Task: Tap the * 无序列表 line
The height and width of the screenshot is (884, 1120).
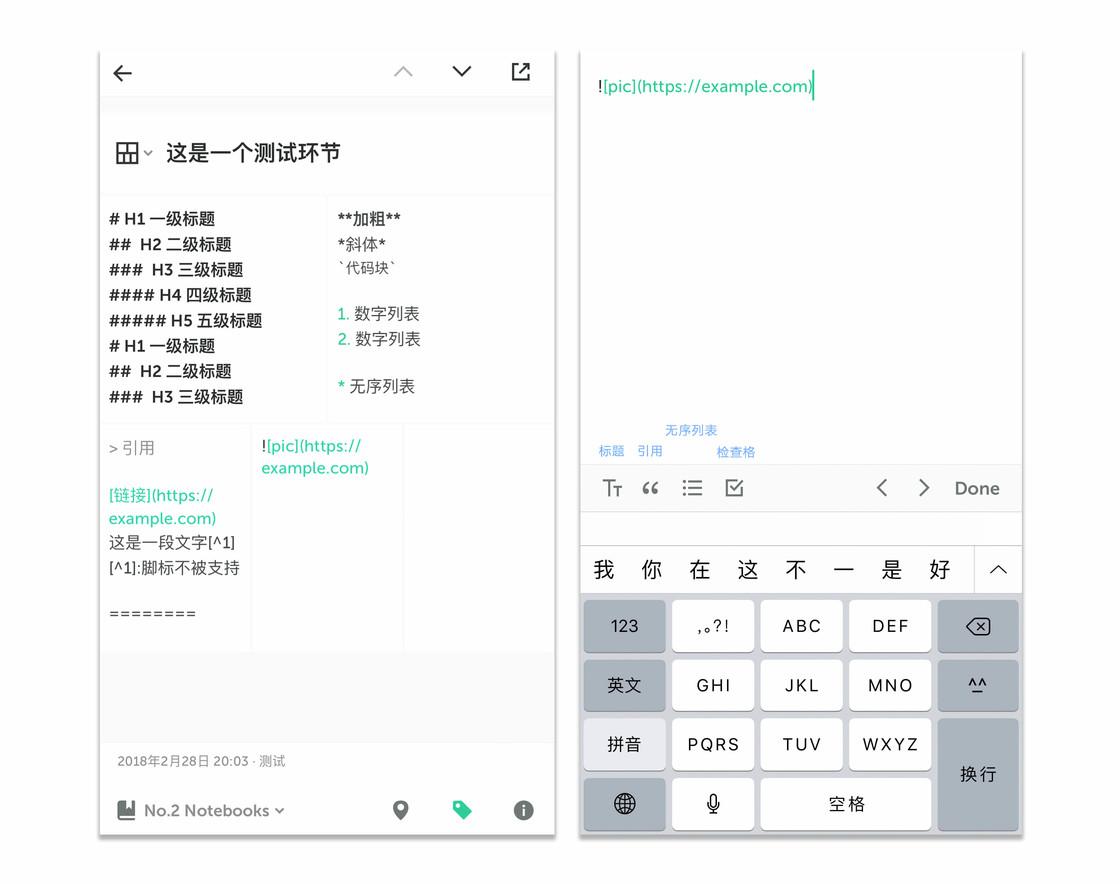Action: [376, 386]
